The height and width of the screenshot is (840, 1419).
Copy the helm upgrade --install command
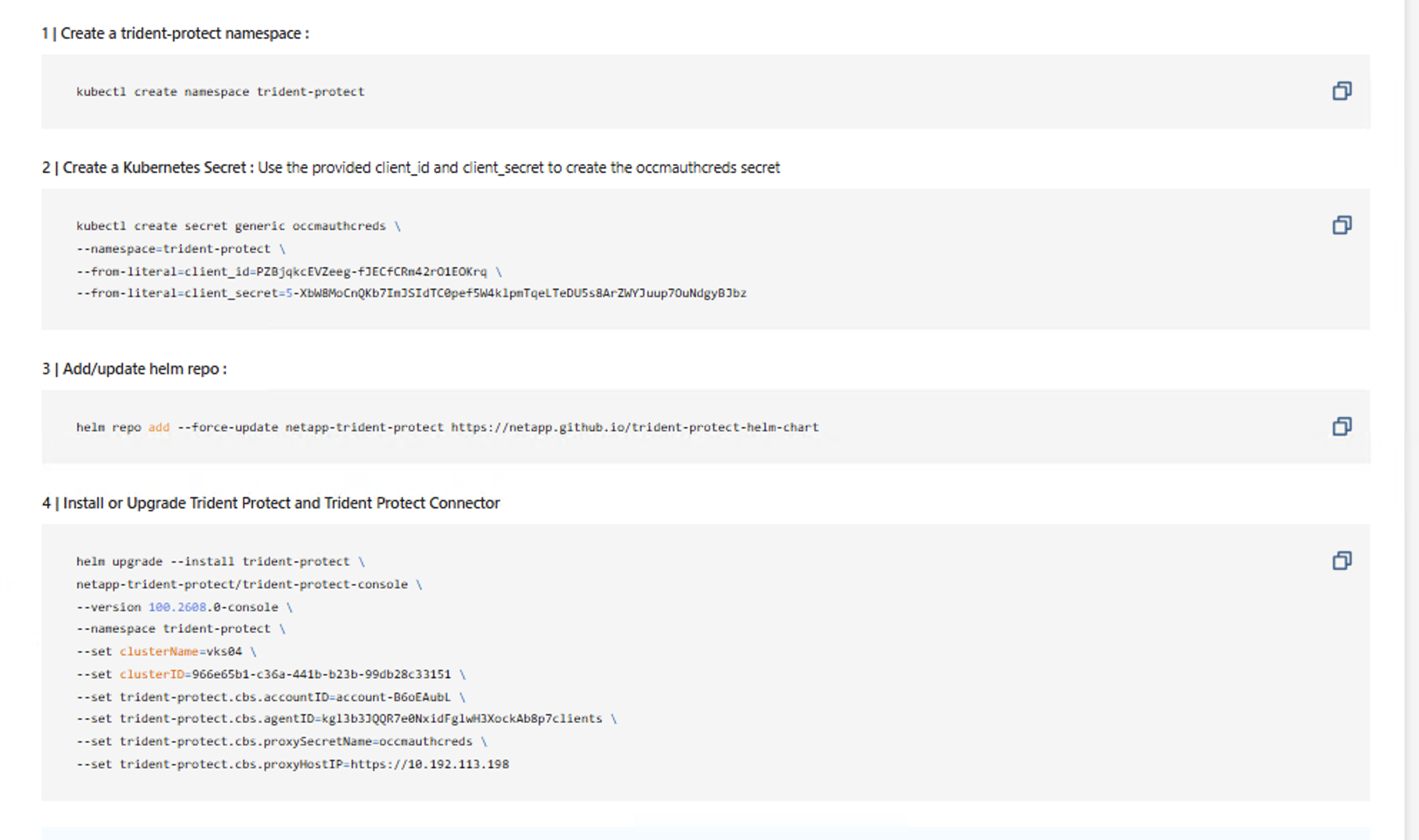(x=1342, y=561)
